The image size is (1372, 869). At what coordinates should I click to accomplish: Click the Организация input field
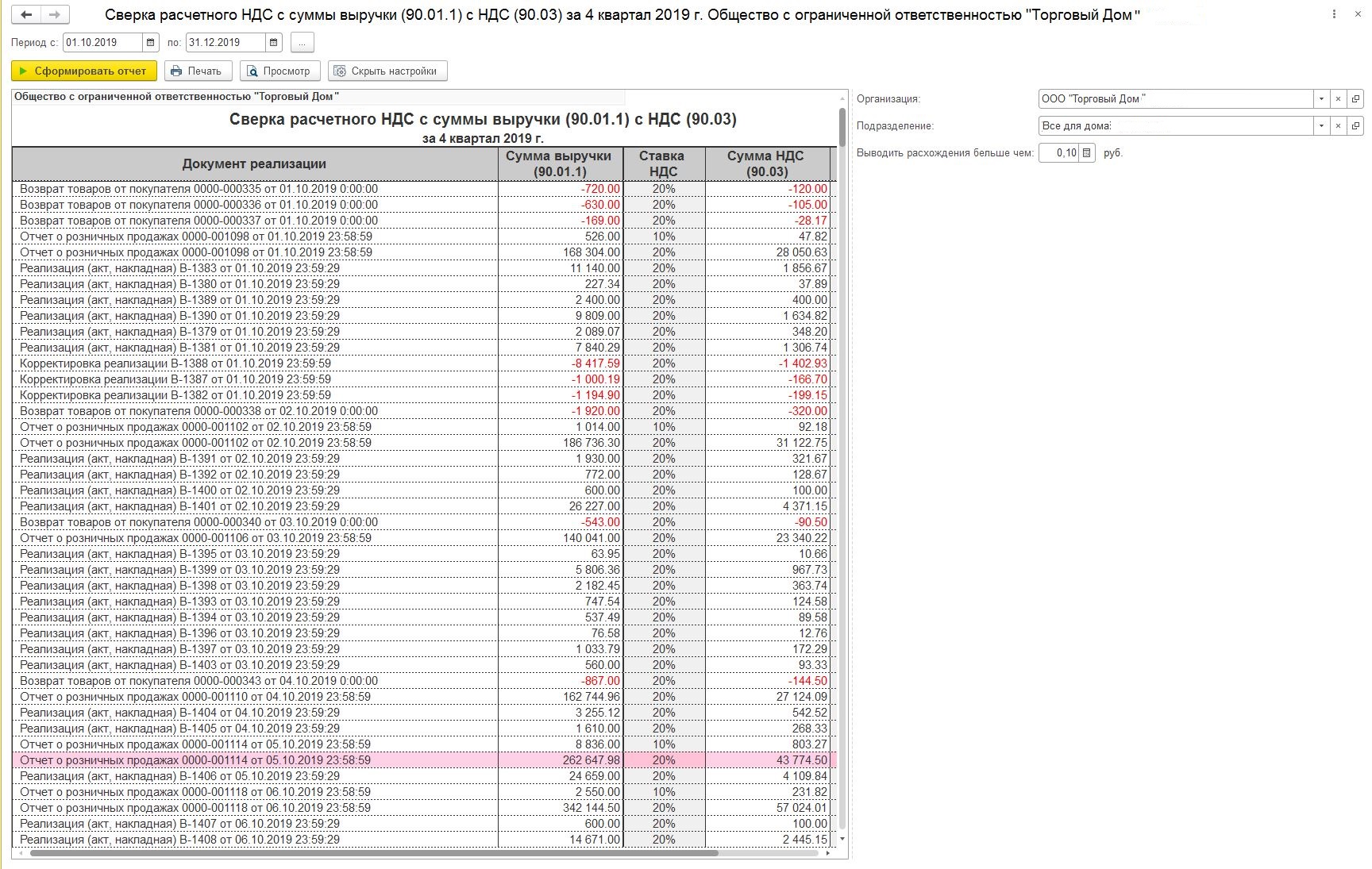click(x=1175, y=99)
